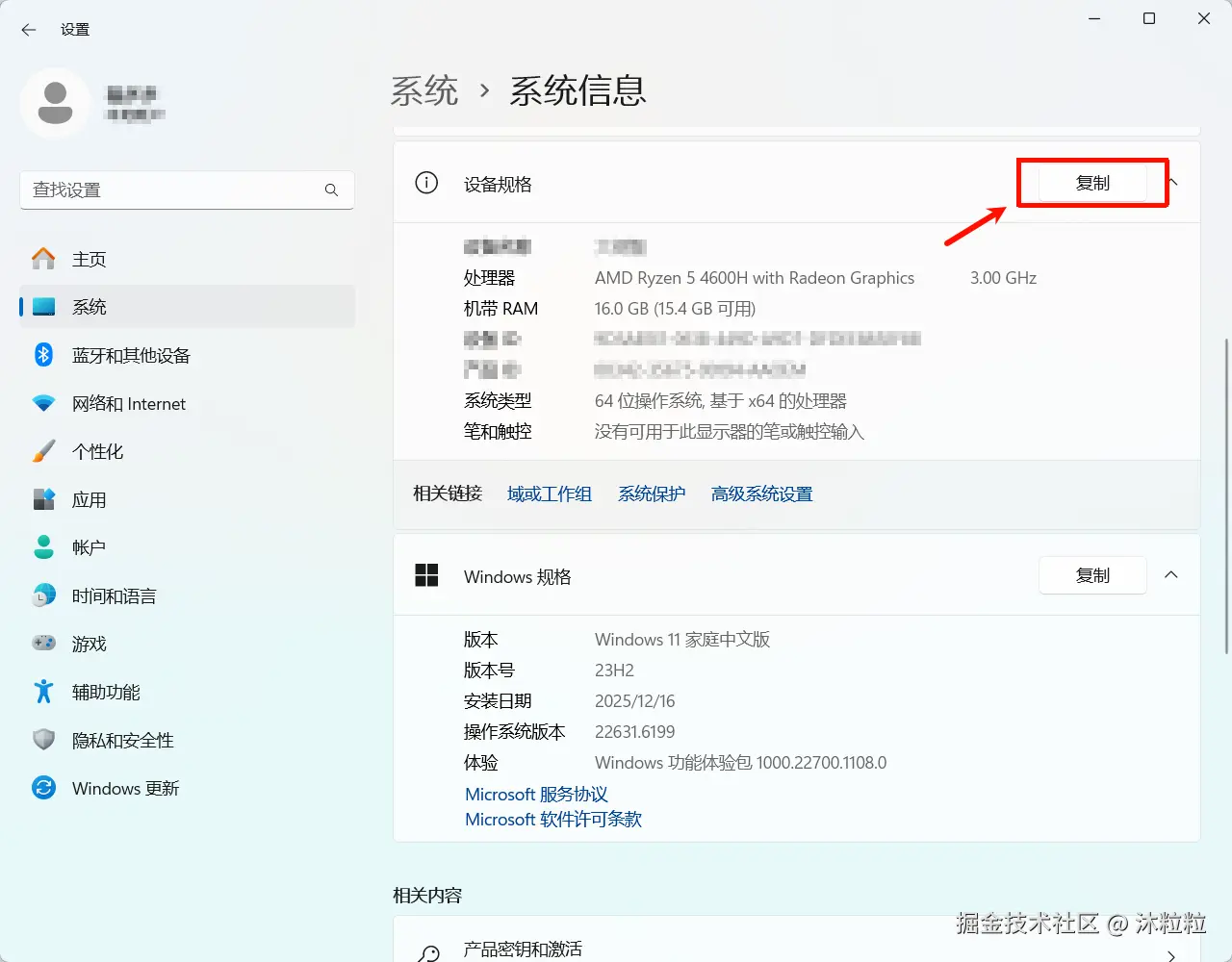
Task: Click the RAM value 16.0 GB (15.4 GB 可用)
Action: 675,309
